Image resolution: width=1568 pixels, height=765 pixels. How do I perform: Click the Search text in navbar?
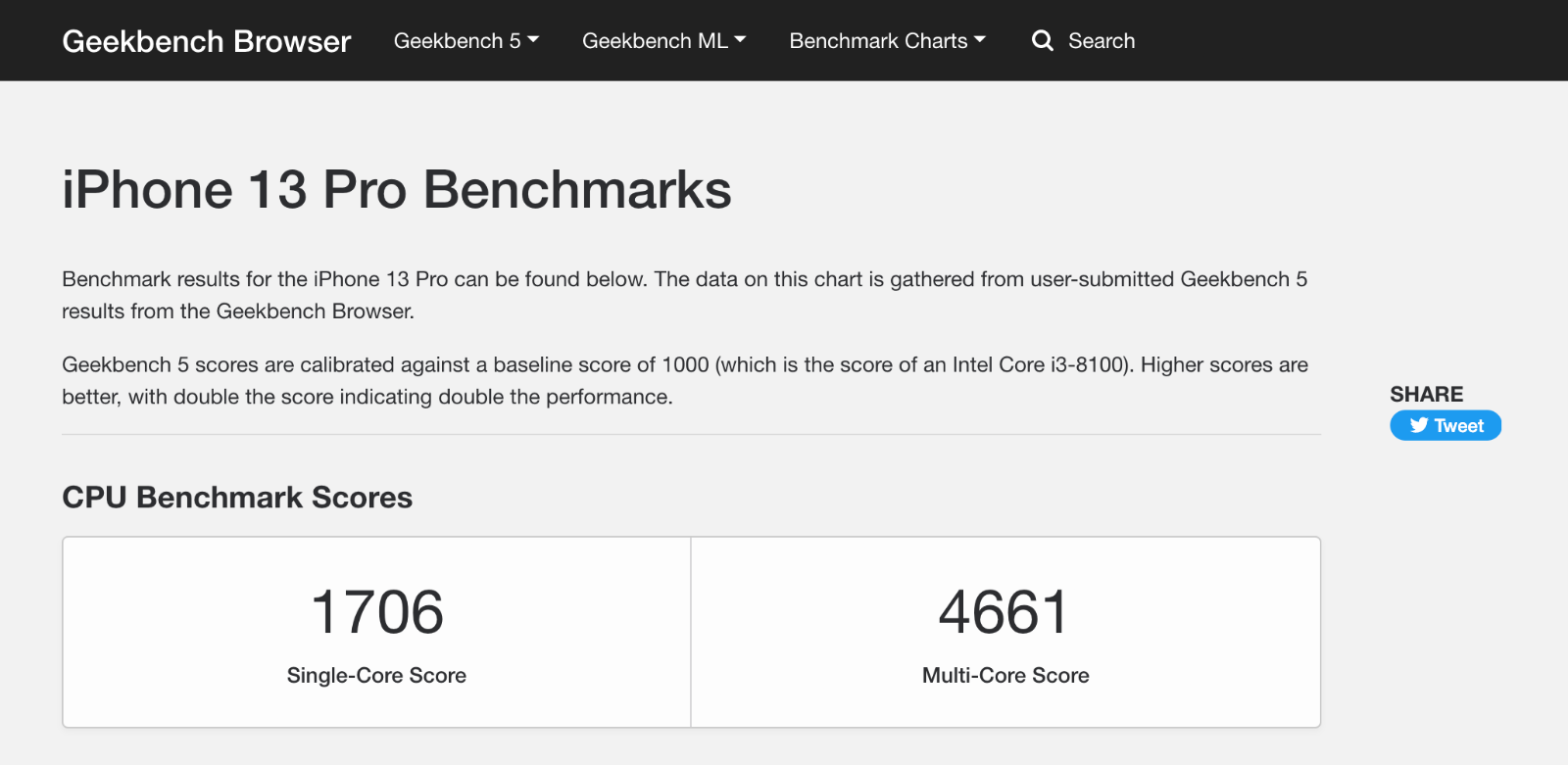[1102, 41]
